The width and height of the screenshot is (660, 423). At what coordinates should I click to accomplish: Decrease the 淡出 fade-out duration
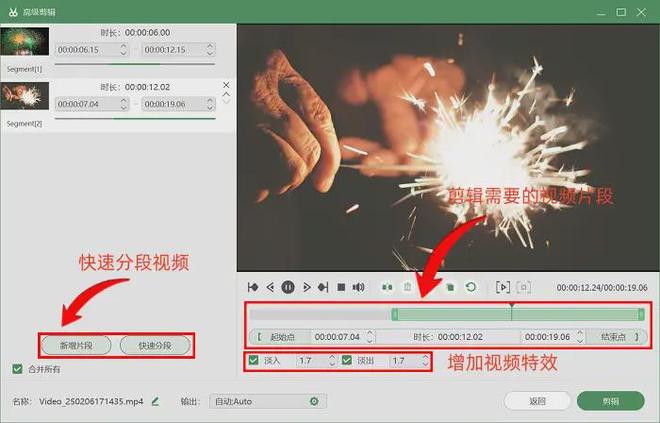click(x=426, y=364)
